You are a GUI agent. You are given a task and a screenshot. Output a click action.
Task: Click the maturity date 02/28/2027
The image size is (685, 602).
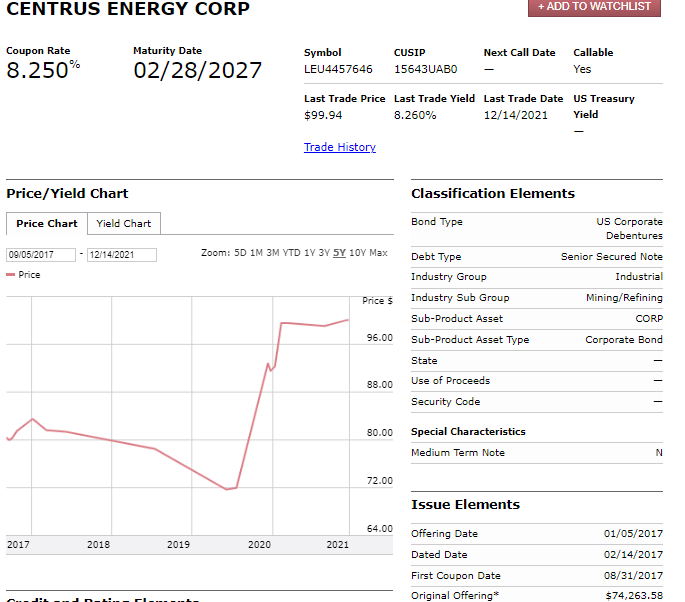[197, 70]
